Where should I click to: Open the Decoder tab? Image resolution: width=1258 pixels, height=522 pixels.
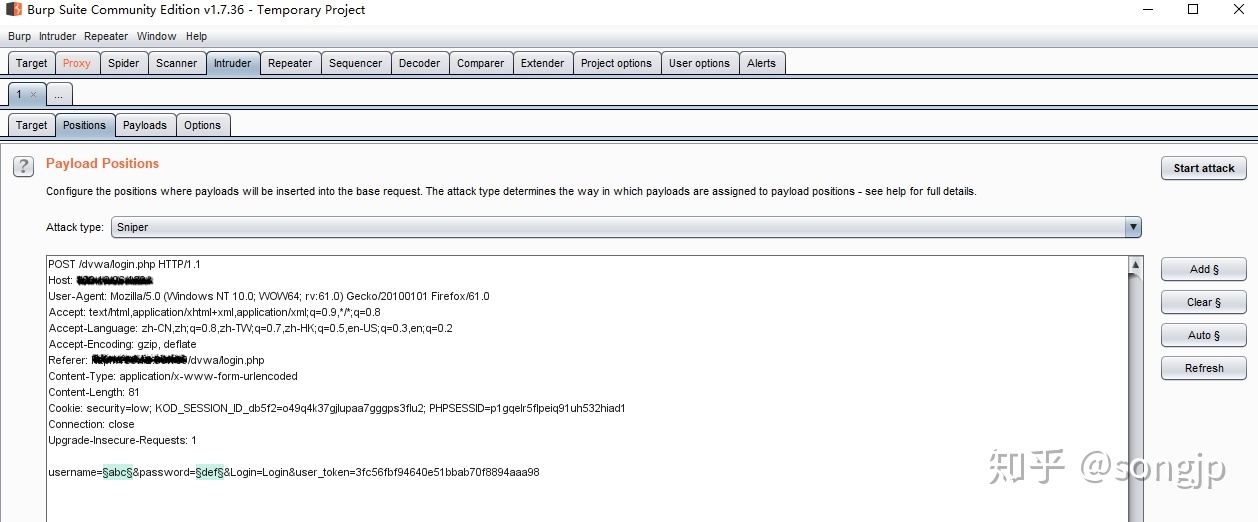coord(419,63)
